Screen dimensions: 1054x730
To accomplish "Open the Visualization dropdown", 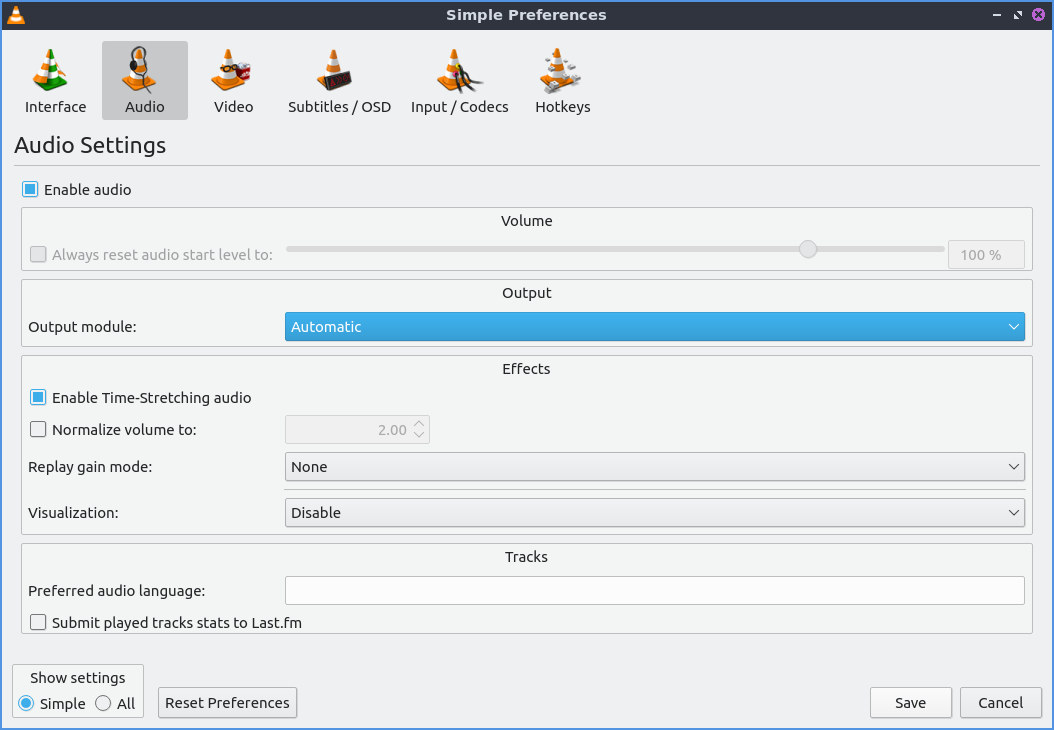I will [654, 513].
